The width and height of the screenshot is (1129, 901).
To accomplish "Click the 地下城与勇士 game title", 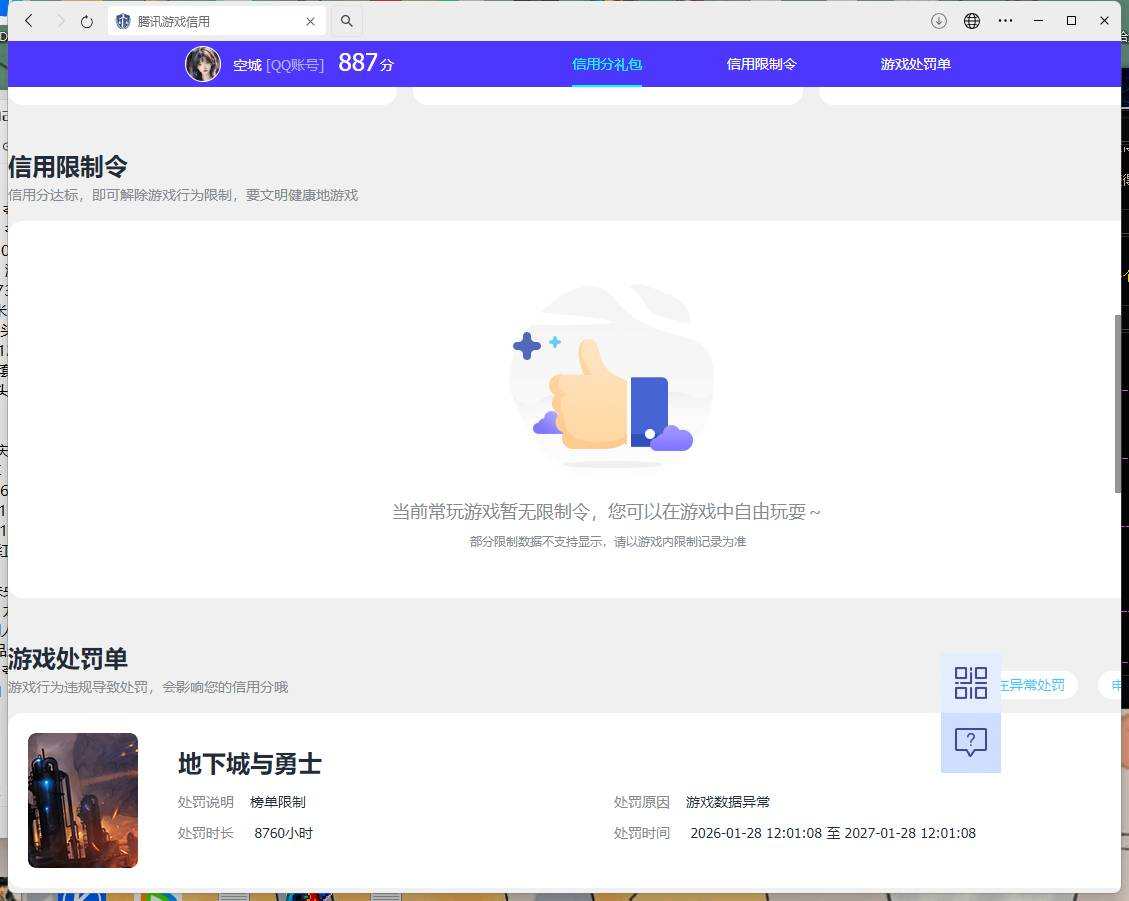I will click(x=250, y=764).
